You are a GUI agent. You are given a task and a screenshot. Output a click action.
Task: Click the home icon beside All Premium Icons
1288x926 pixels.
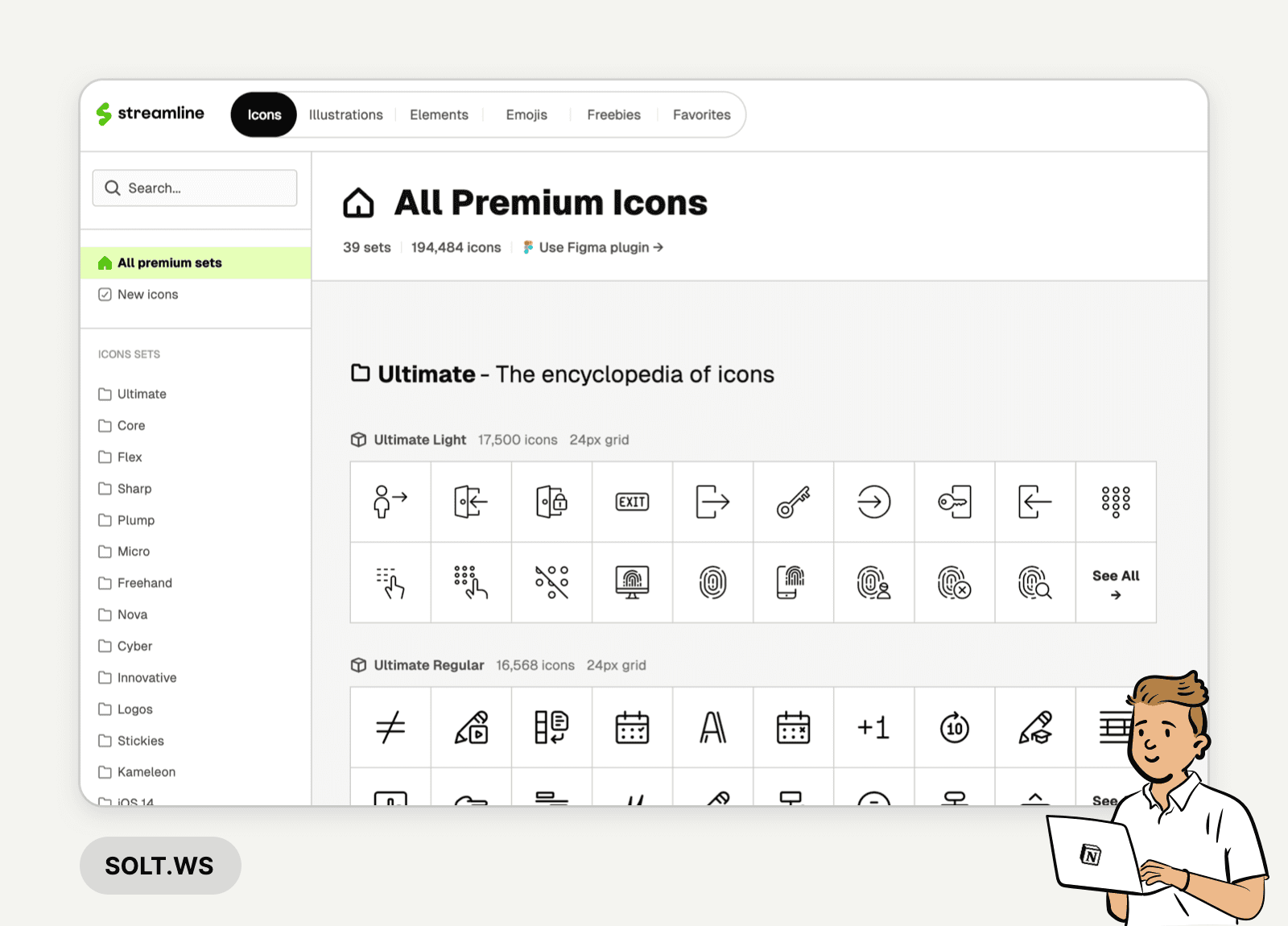[358, 203]
